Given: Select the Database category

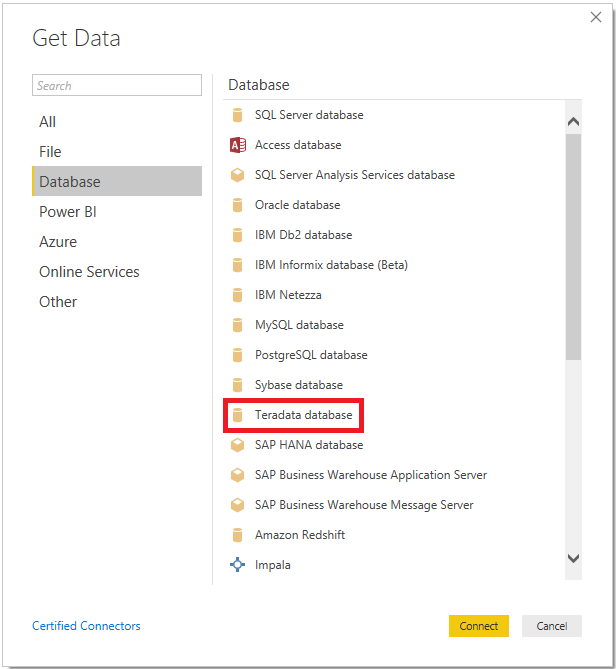Looking at the screenshot, I should tap(117, 181).
